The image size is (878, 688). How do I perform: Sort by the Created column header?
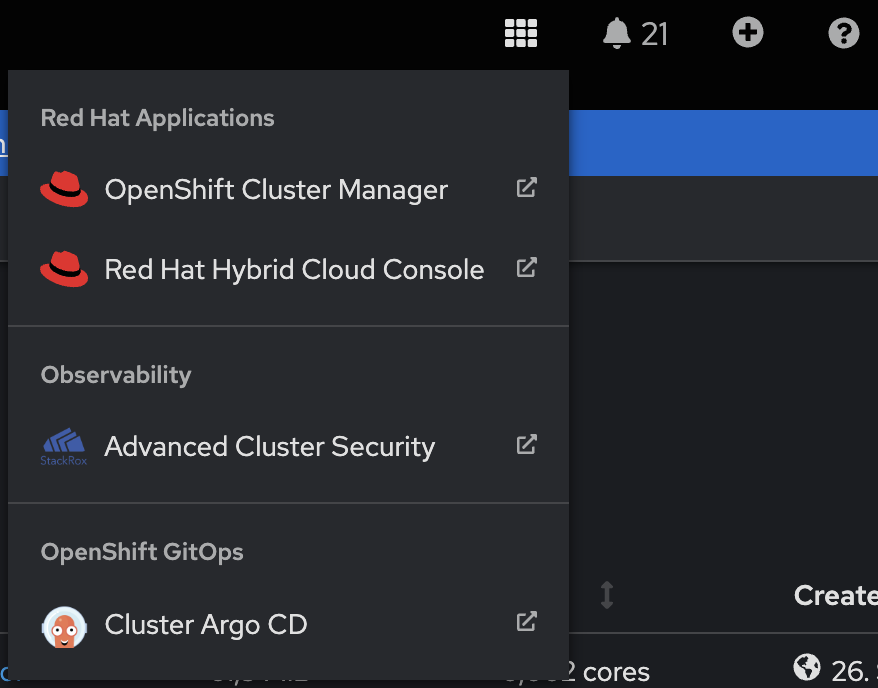coord(835,595)
